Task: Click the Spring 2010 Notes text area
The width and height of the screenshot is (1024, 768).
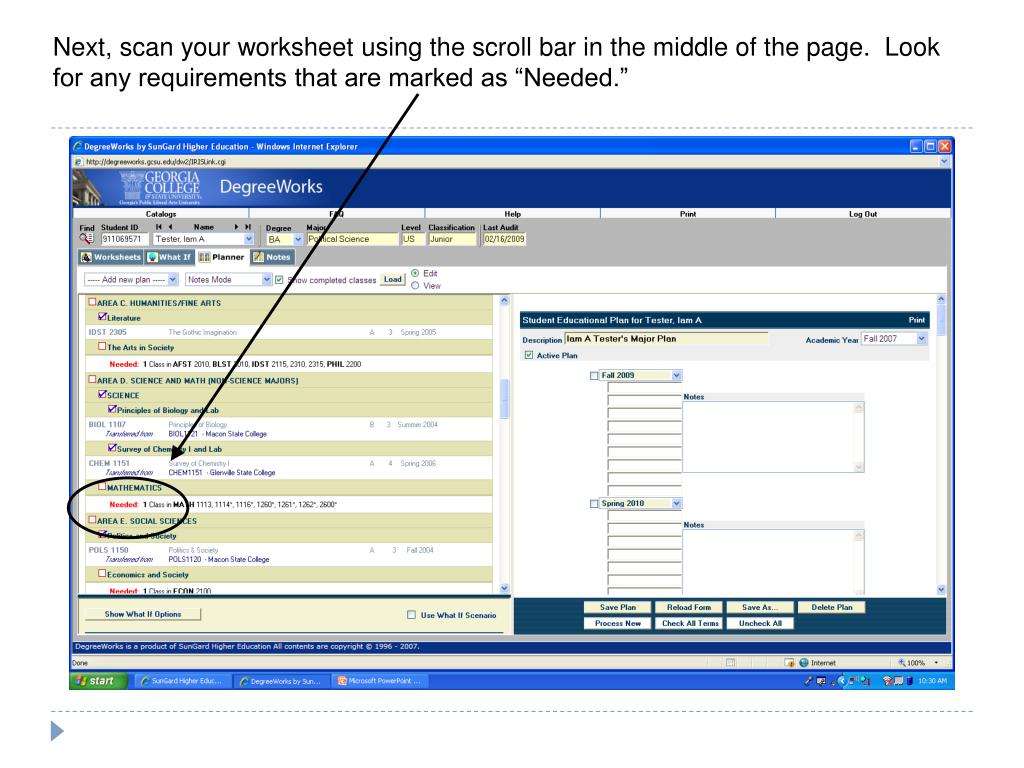Action: point(773,562)
